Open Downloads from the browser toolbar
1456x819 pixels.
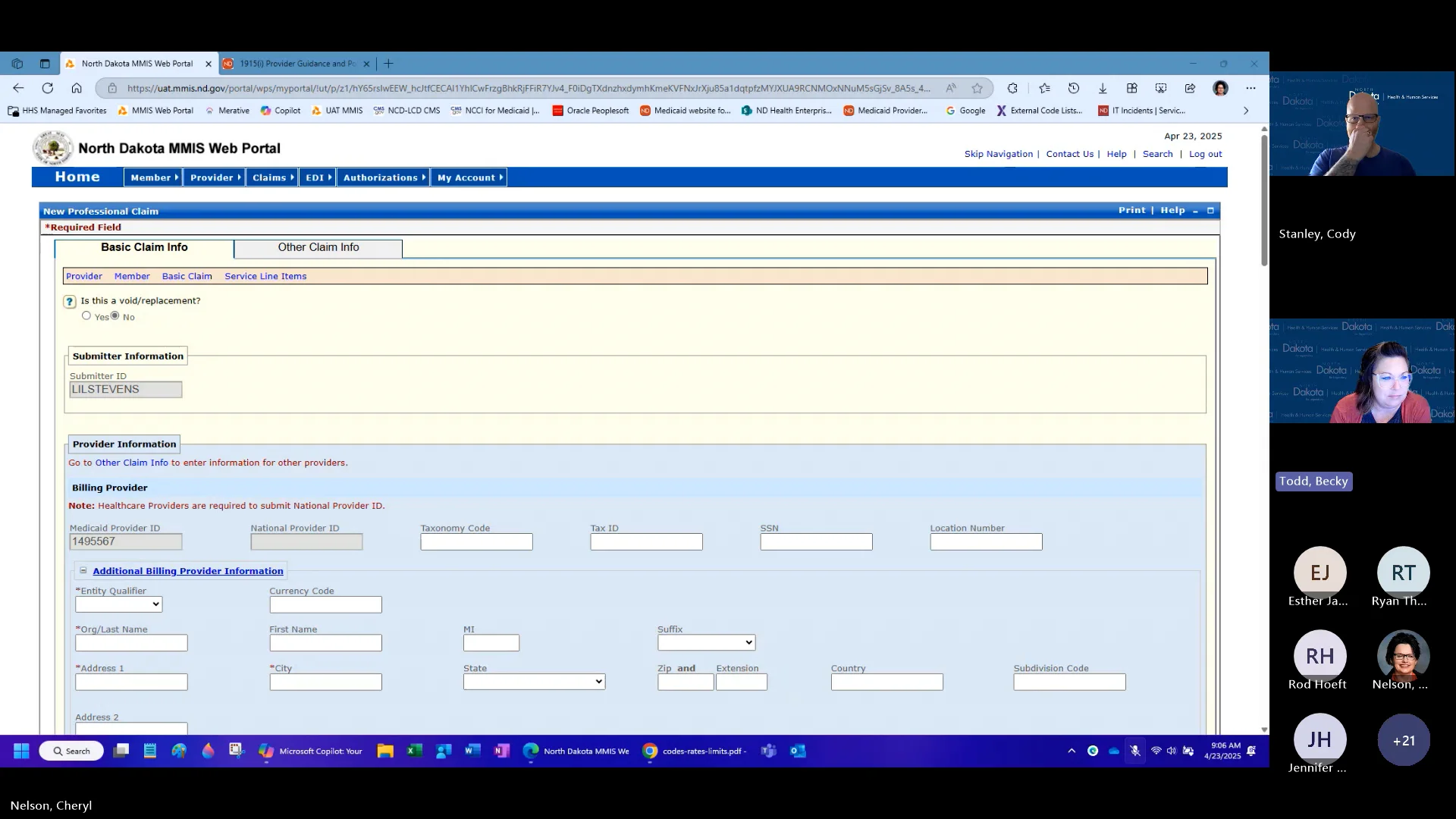point(1103,88)
